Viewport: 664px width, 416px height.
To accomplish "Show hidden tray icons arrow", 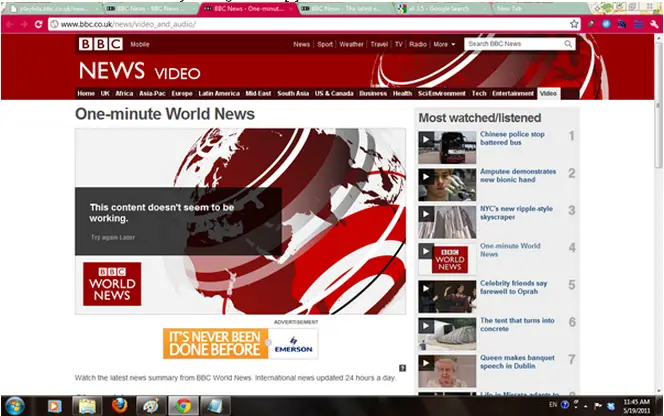I will click(586, 406).
